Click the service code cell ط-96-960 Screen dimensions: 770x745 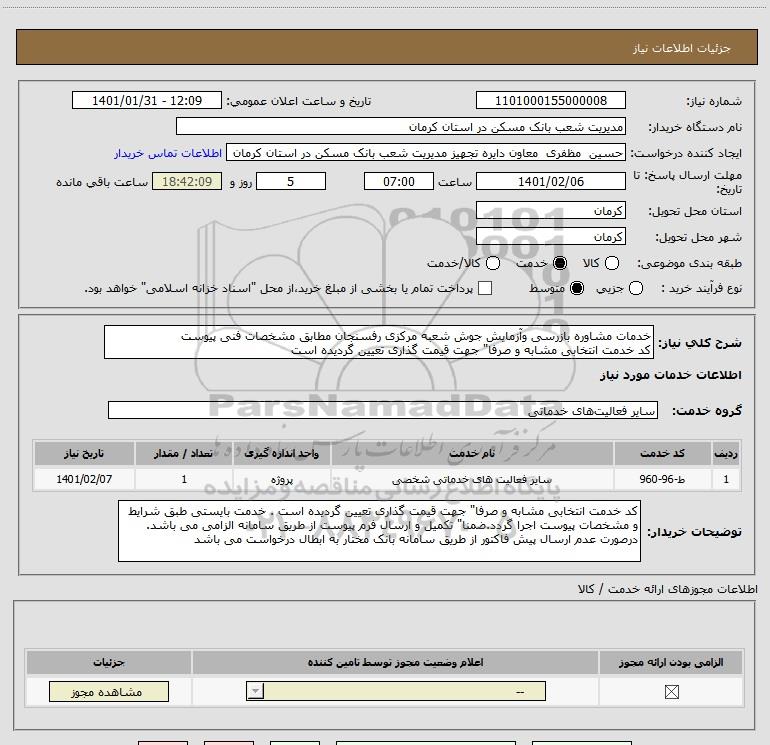coord(662,479)
